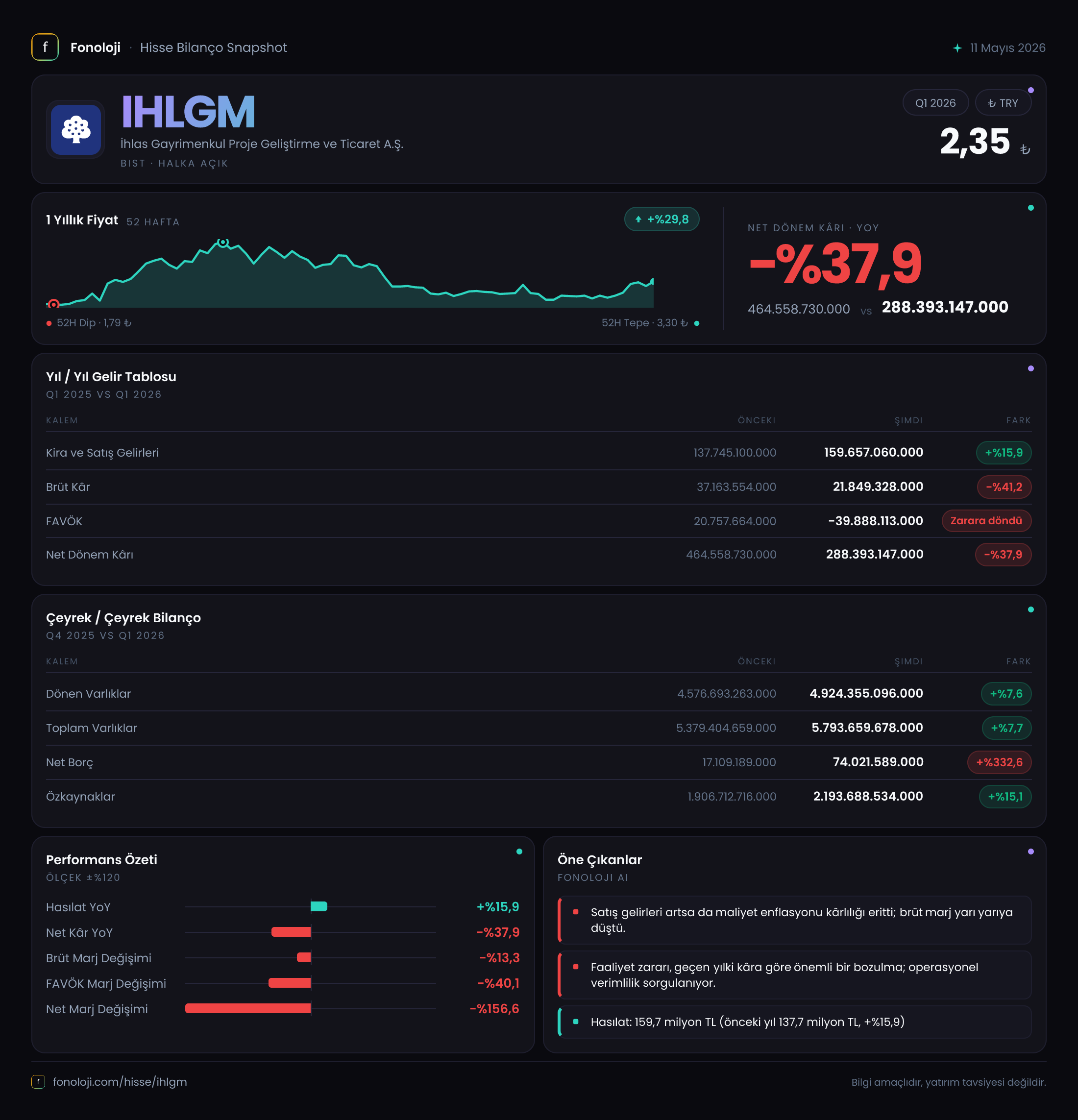This screenshot has height=1120, width=1078.
Task: Click the Toplam Varlıklar row label
Action: pyautogui.click(x=92, y=728)
